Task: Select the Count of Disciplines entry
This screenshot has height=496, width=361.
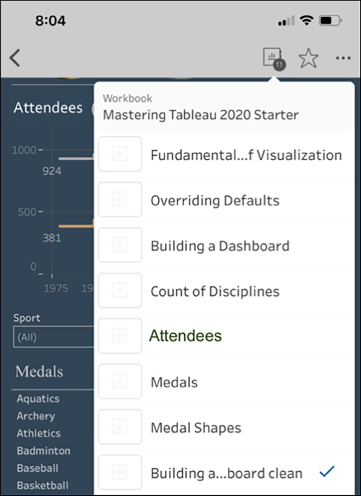Action: click(x=215, y=291)
